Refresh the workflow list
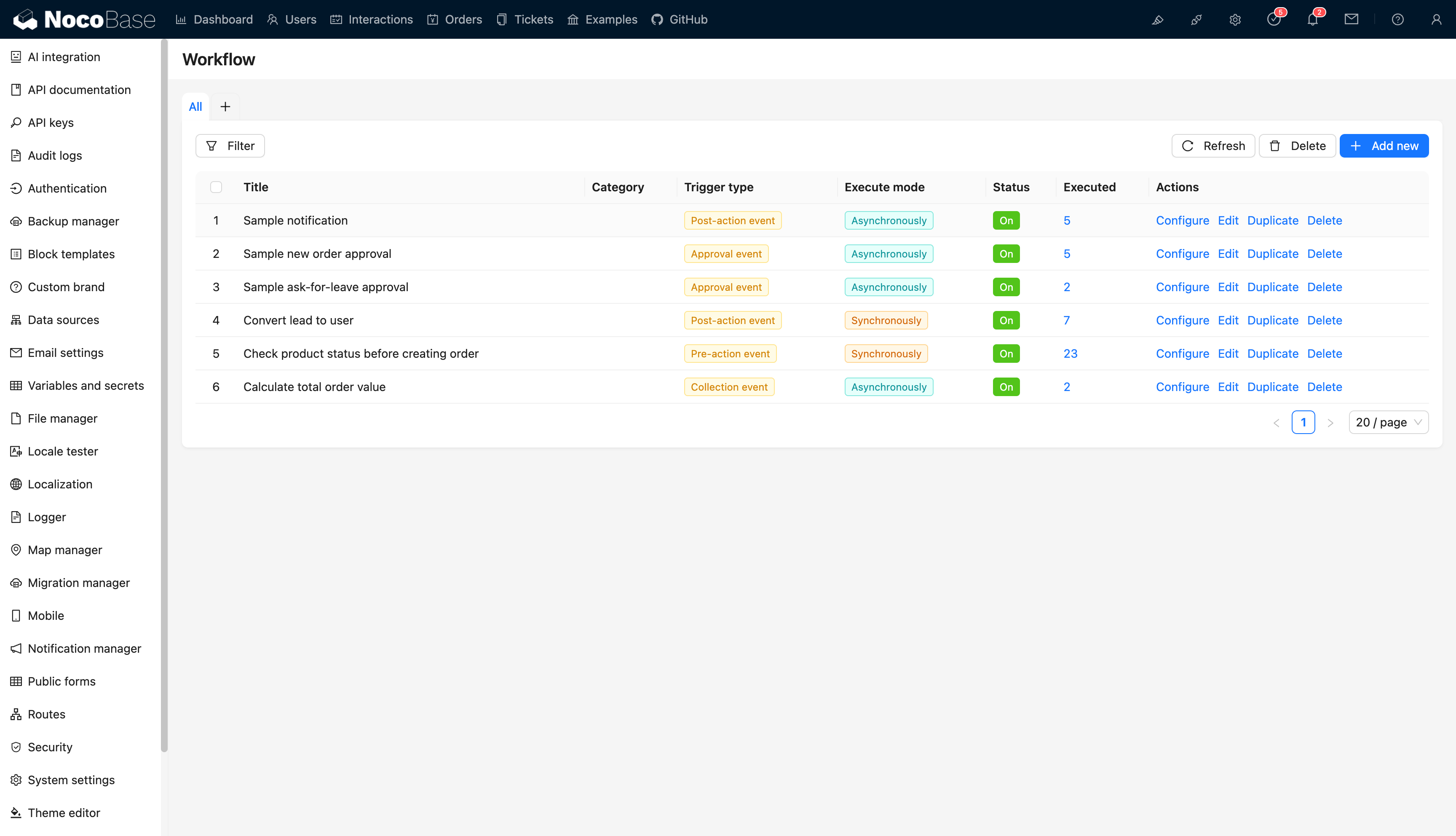Image resolution: width=1456 pixels, height=836 pixels. pyautogui.click(x=1213, y=146)
